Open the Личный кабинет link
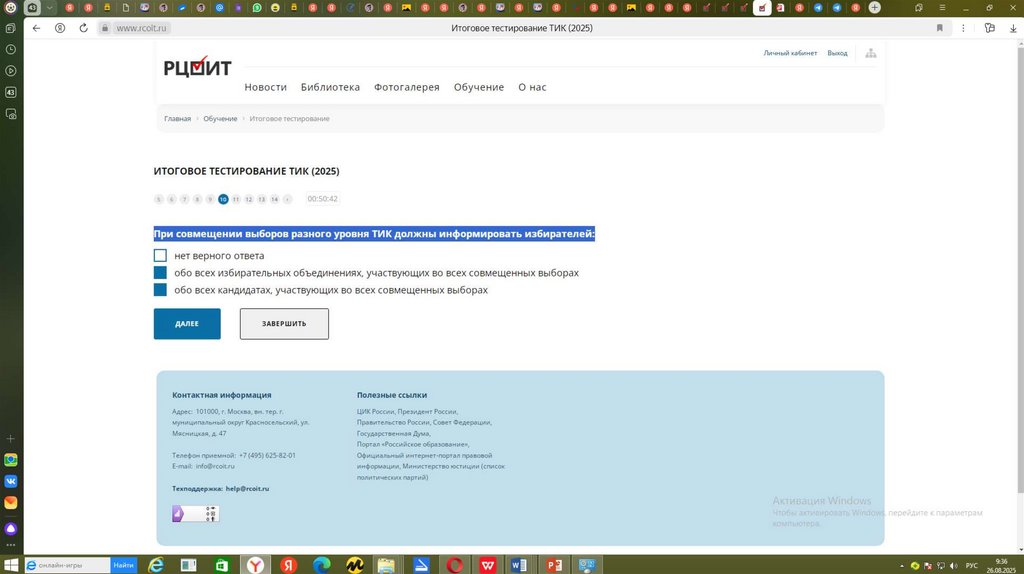The width and height of the screenshot is (1024, 574). tap(790, 53)
